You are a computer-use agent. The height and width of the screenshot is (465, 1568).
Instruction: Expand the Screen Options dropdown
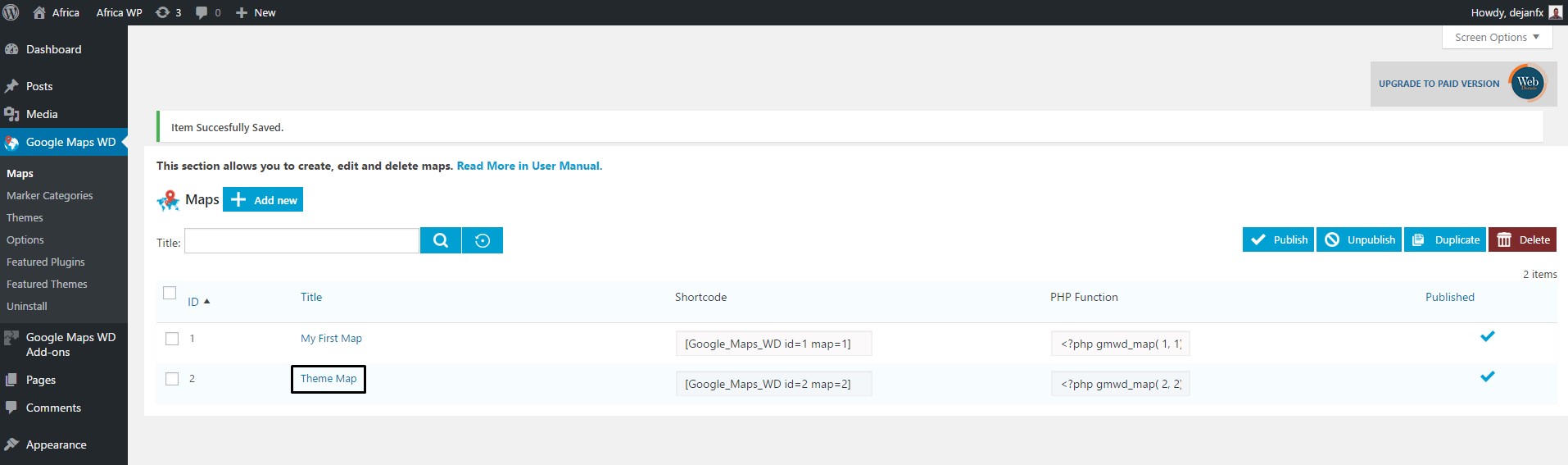click(x=1496, y=37)
